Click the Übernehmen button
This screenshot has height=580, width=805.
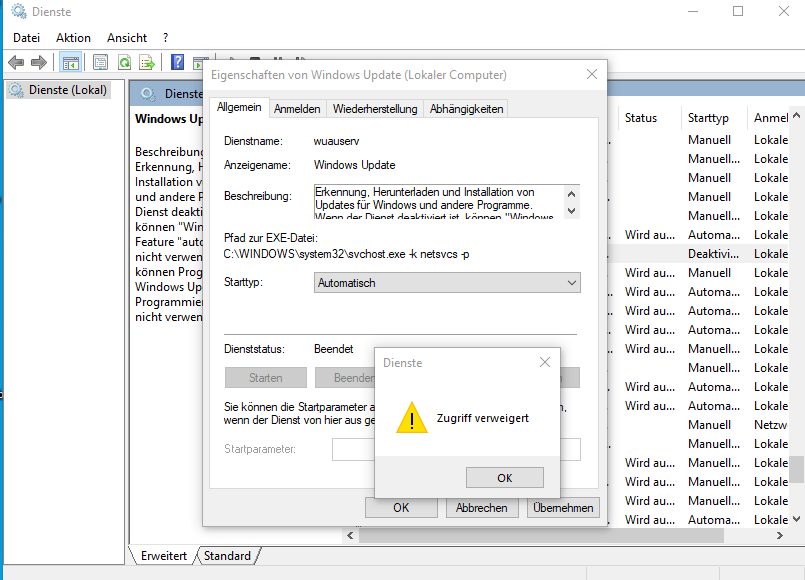pos(563,508)
